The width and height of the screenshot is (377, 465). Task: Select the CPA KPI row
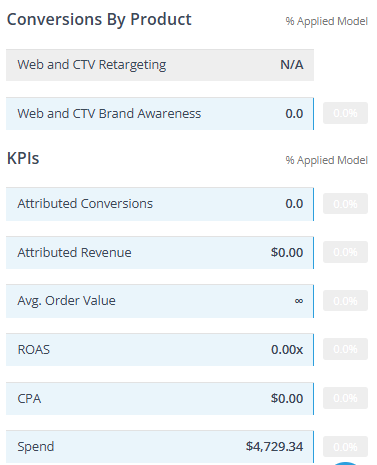160,399
